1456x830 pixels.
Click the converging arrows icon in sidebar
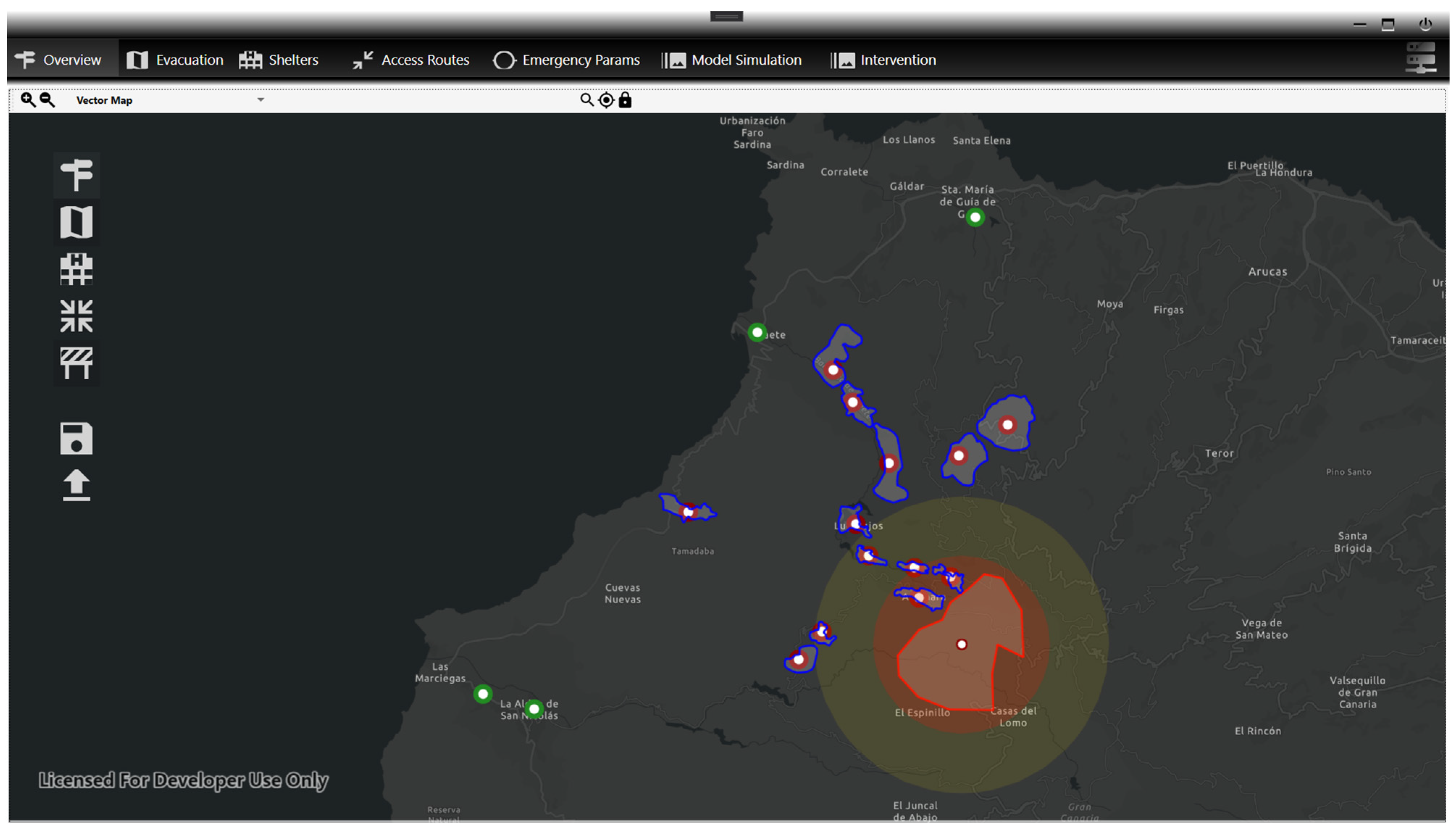click(76, 316)
